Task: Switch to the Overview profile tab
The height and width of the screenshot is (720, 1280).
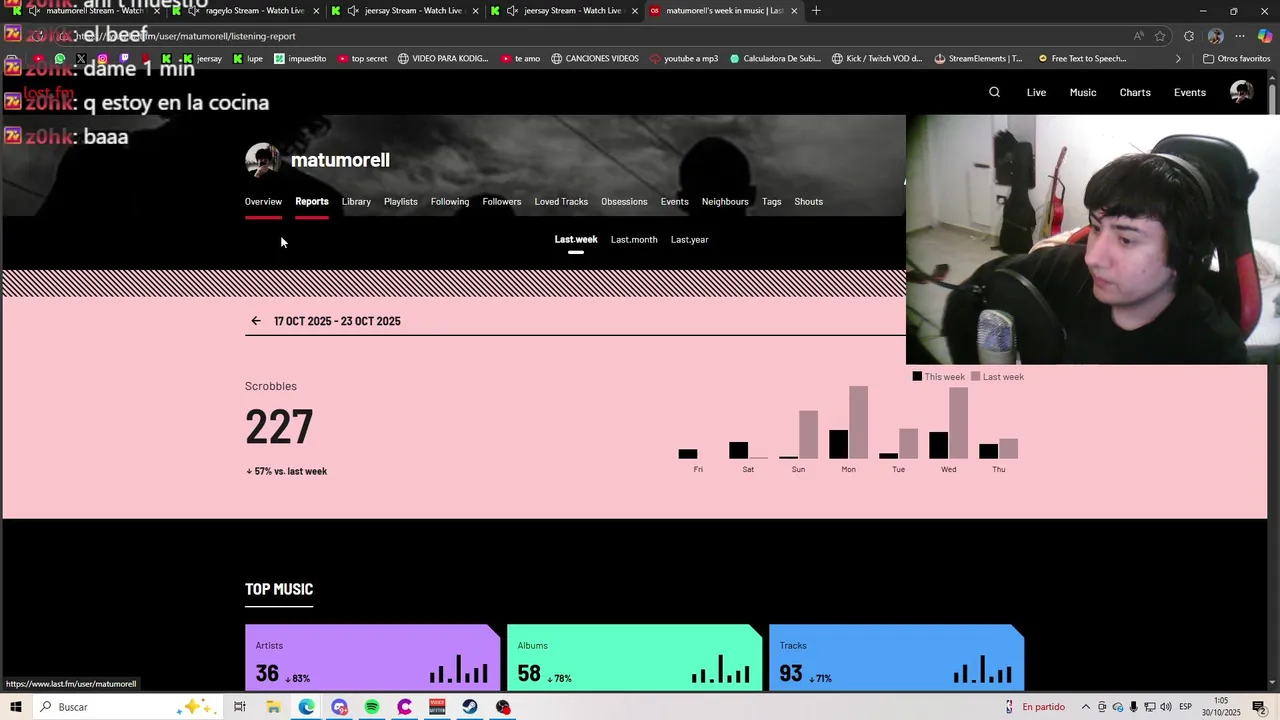Action: click(263, 202)
